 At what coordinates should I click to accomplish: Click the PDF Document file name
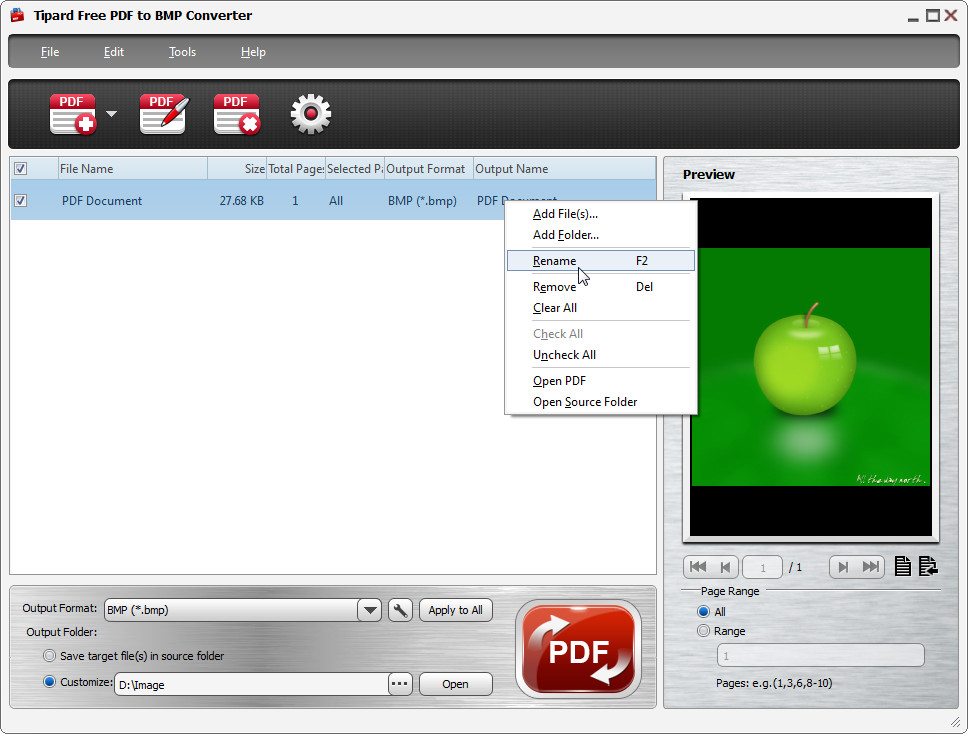tap(102, 201)
